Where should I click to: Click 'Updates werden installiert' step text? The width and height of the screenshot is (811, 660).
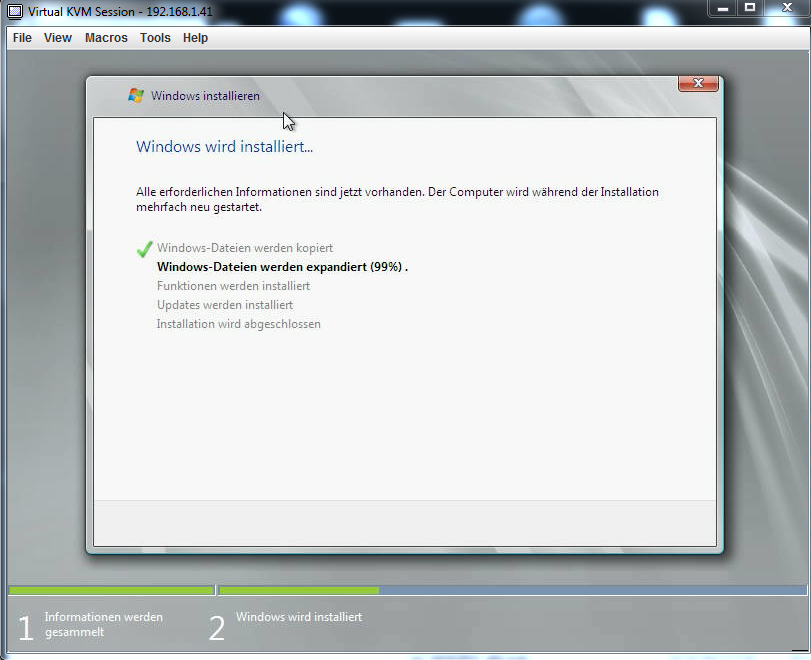pyautogui.click(x=225, y=305)
